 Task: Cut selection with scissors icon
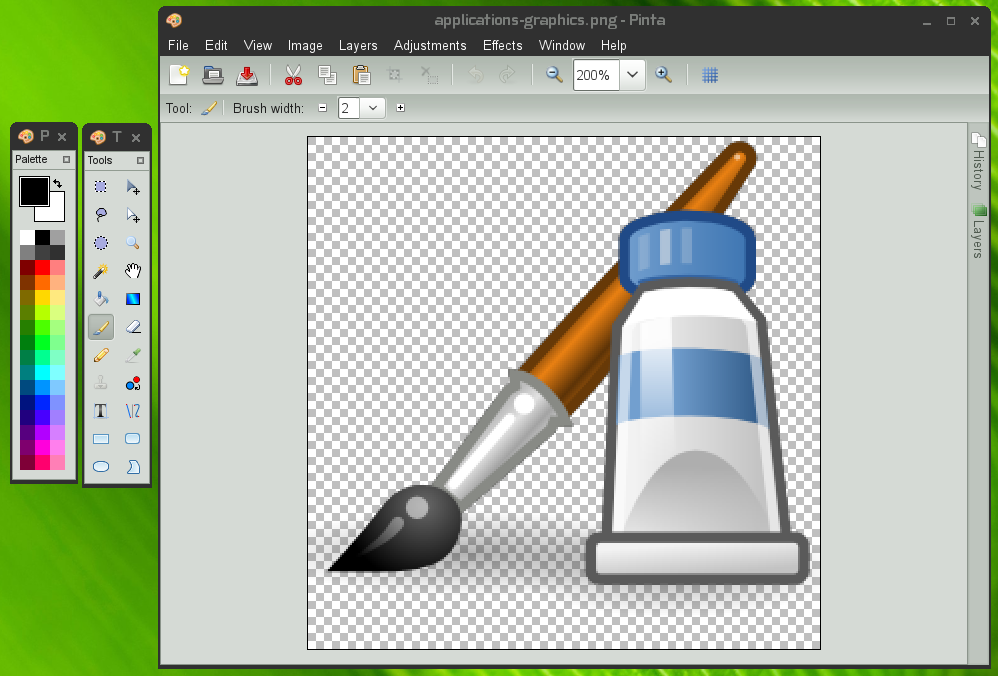(x=293, y=75)
